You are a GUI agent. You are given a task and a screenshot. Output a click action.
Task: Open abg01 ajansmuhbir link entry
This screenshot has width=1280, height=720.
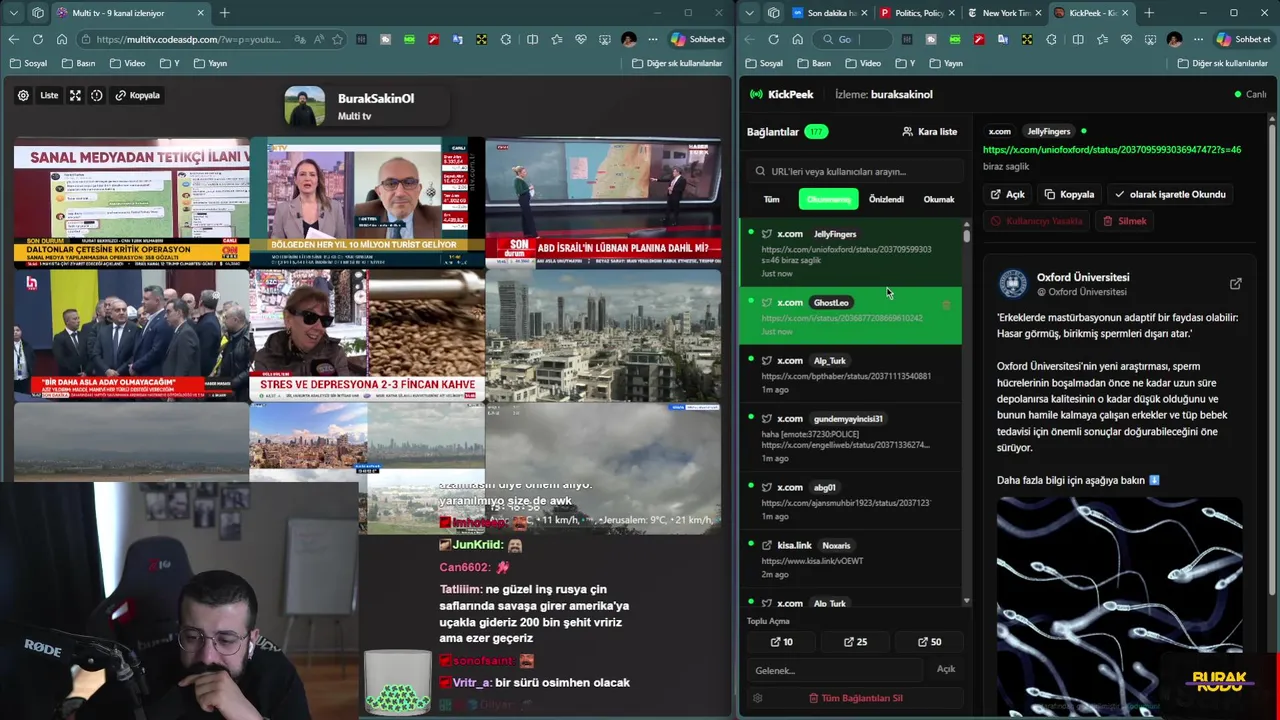(x=850, y=500)
